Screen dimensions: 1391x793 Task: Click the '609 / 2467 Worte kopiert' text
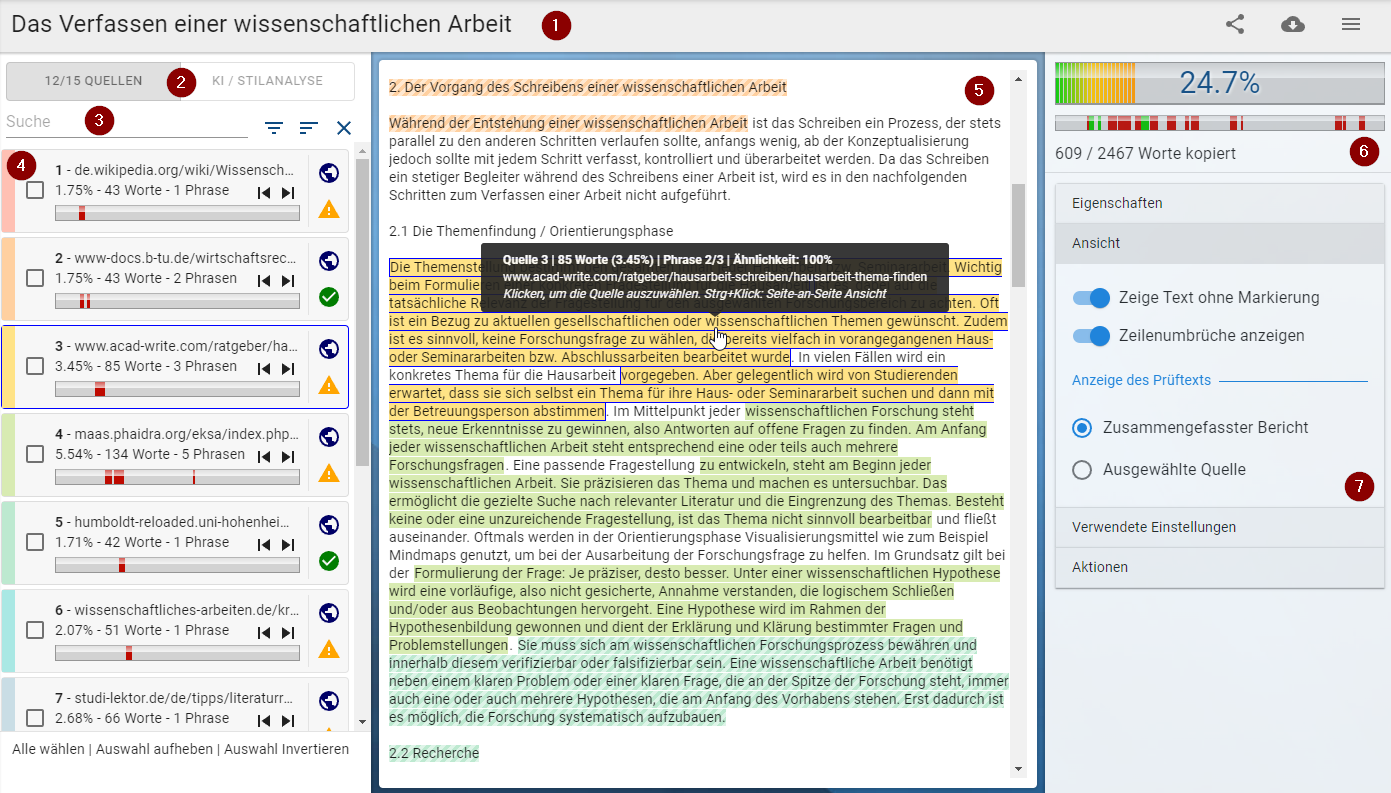coord(1145,154)
